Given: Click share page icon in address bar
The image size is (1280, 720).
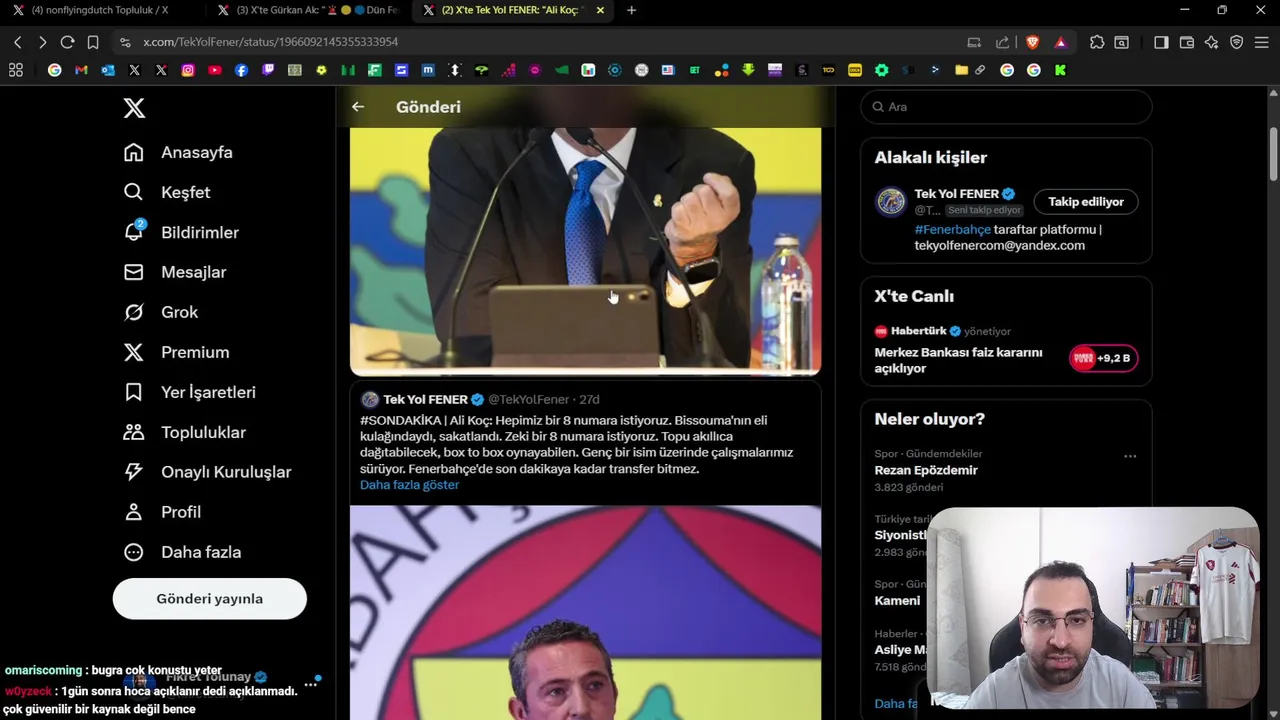Looking at the screenshot, I should click(x=1002, y=42).
